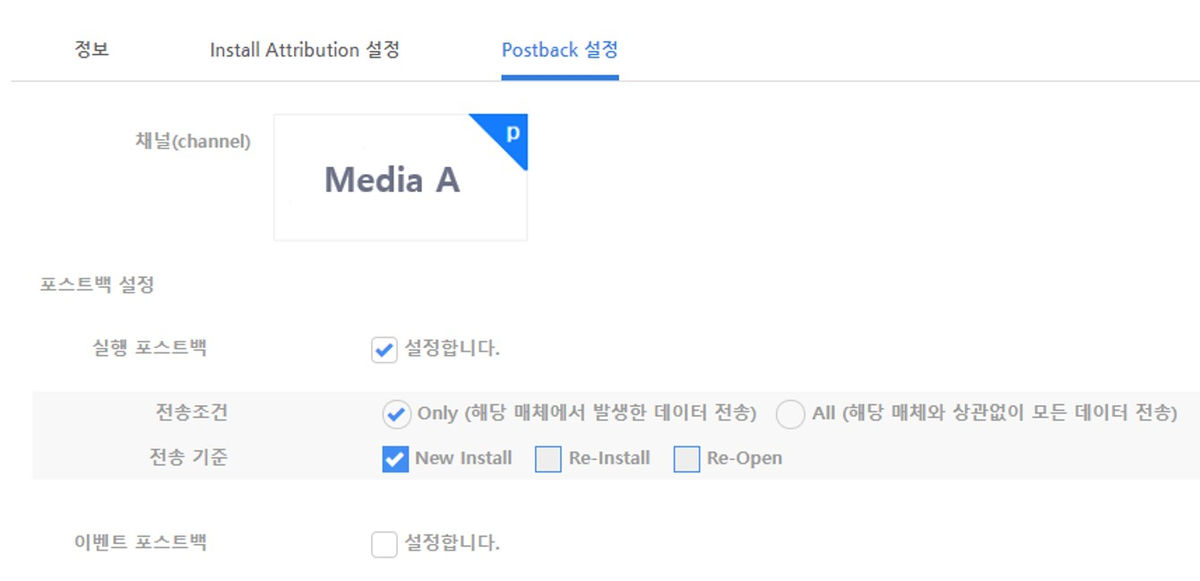This screenshot has width=1200, height=581.
Task: Enable the Re-Open checkbox
Action: coord(686,459)
